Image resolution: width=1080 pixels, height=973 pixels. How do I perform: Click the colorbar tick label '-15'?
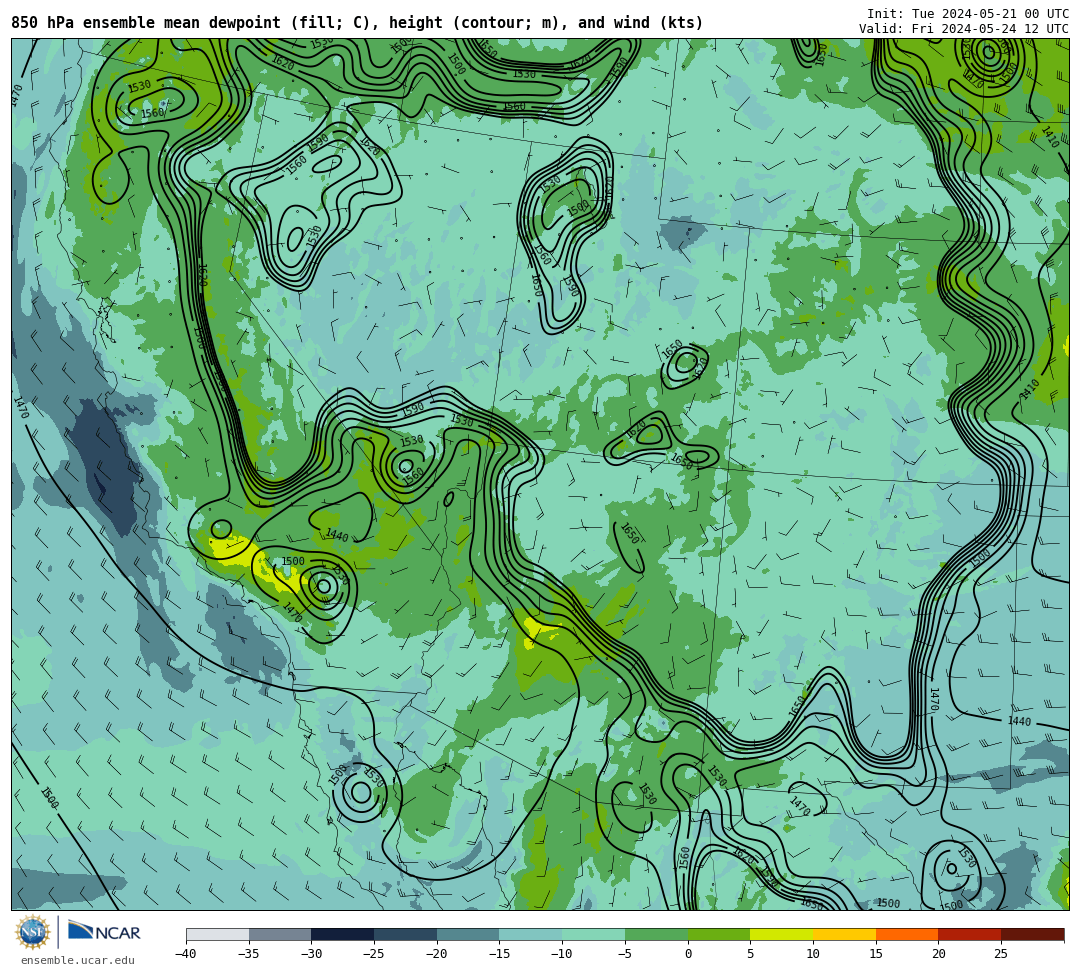pyautogui.click(x=499, y=954)
